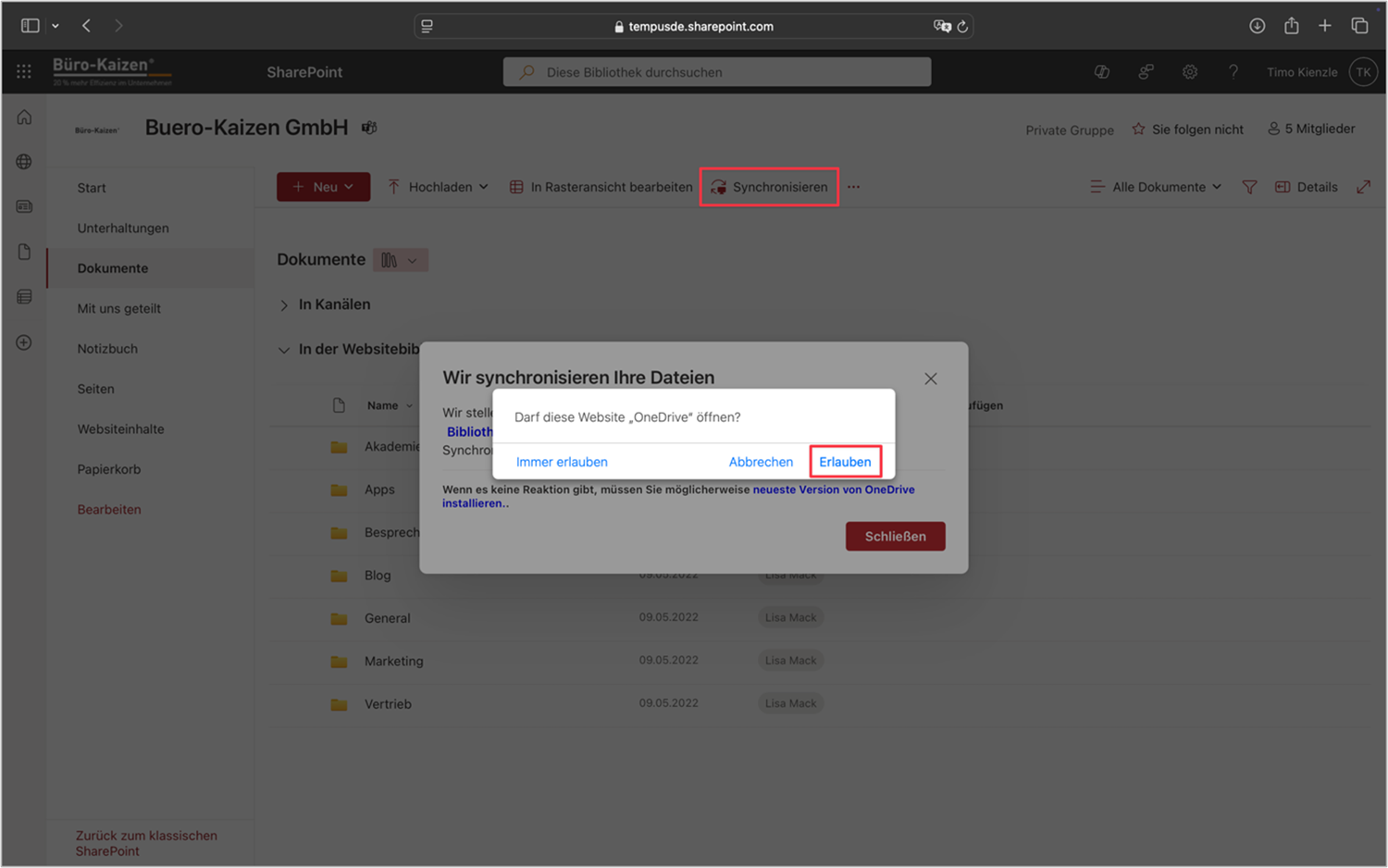Open the library view switcher next to Dokumente
This screenshot has width=1388, height=868.
pyautogui.click(x=400, y=260)
